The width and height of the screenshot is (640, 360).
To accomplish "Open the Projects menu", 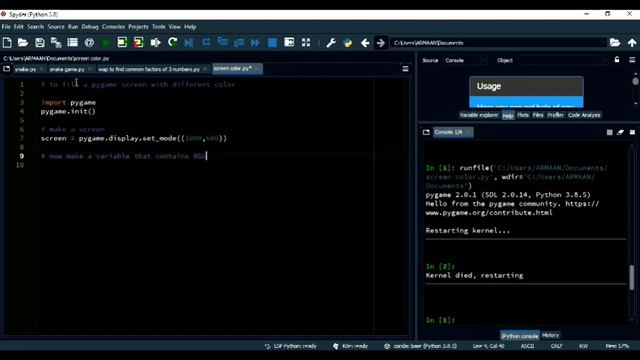I will pyautogui.click(x=138, y=27).
